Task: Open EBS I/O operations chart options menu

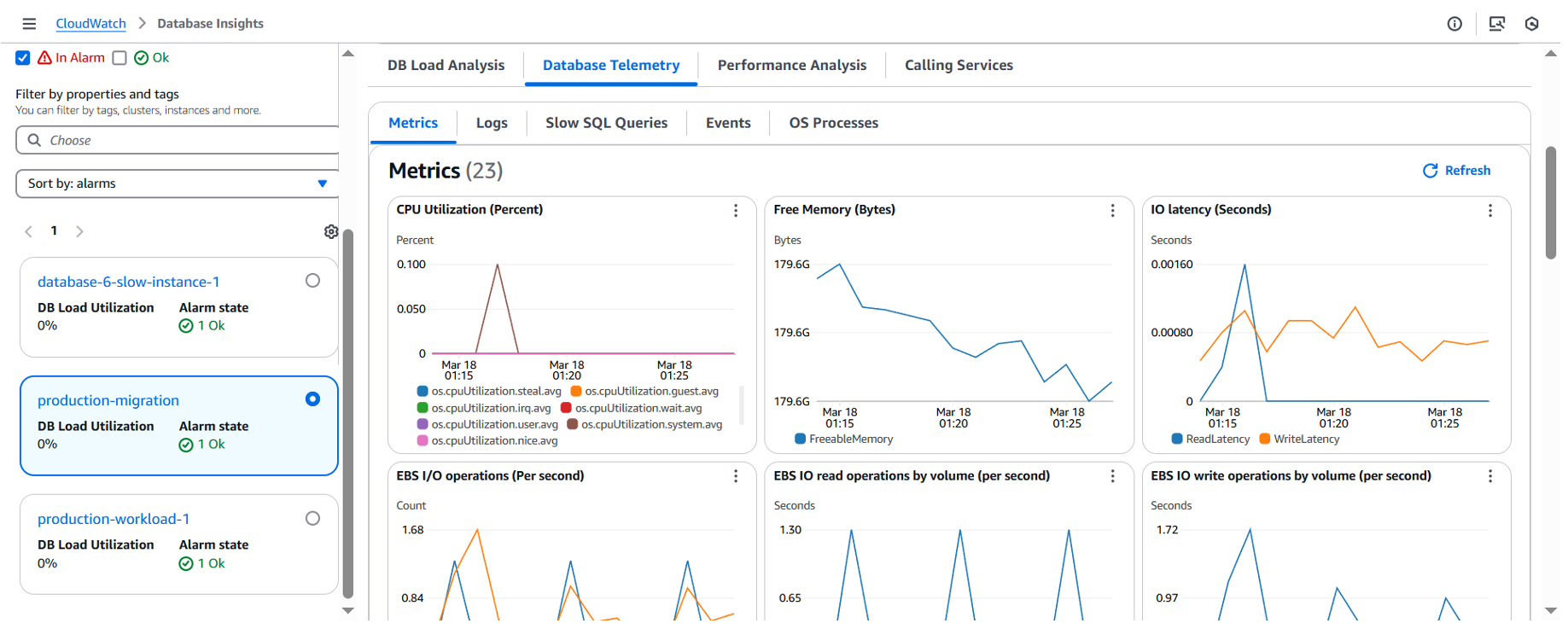Action: click(736, 476)
